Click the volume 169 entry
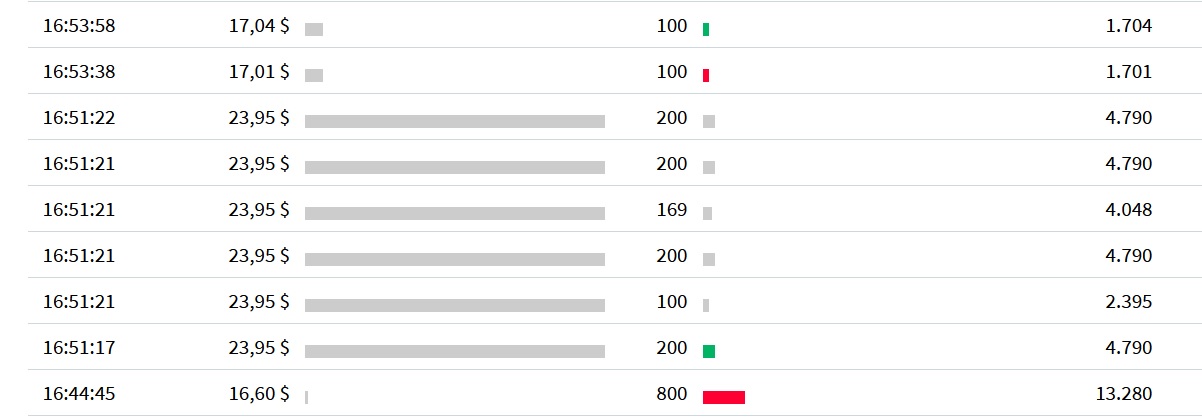 pyautogui.click(x=672, y=210)
